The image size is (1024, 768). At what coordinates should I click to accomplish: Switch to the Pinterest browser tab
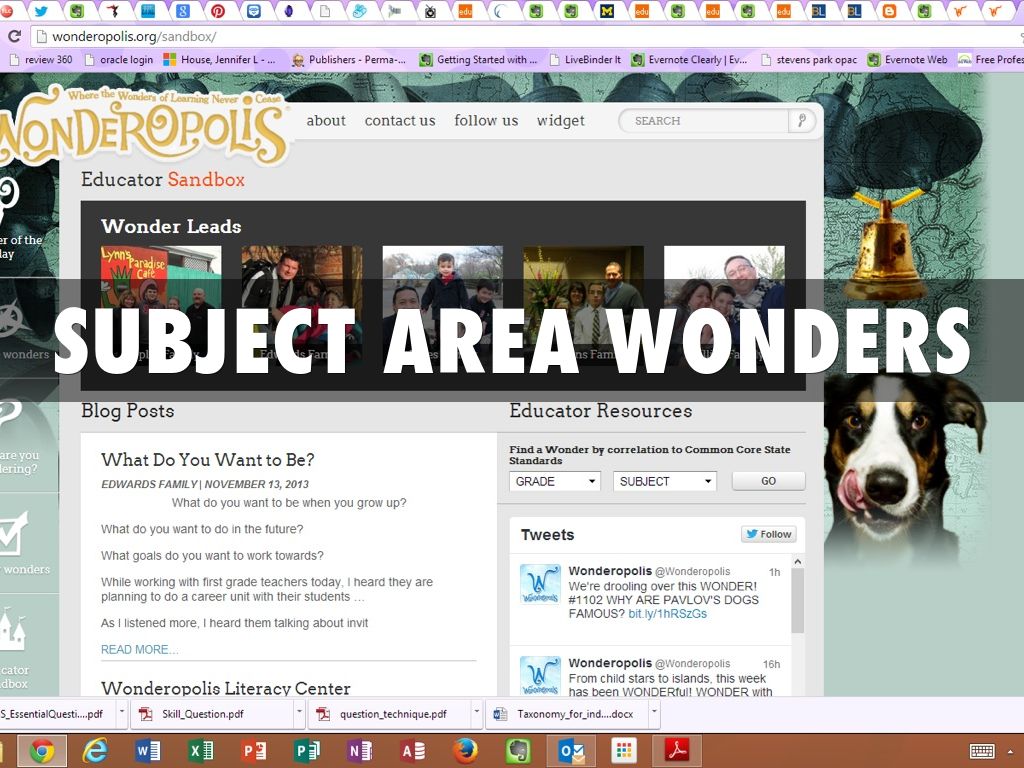217,11
